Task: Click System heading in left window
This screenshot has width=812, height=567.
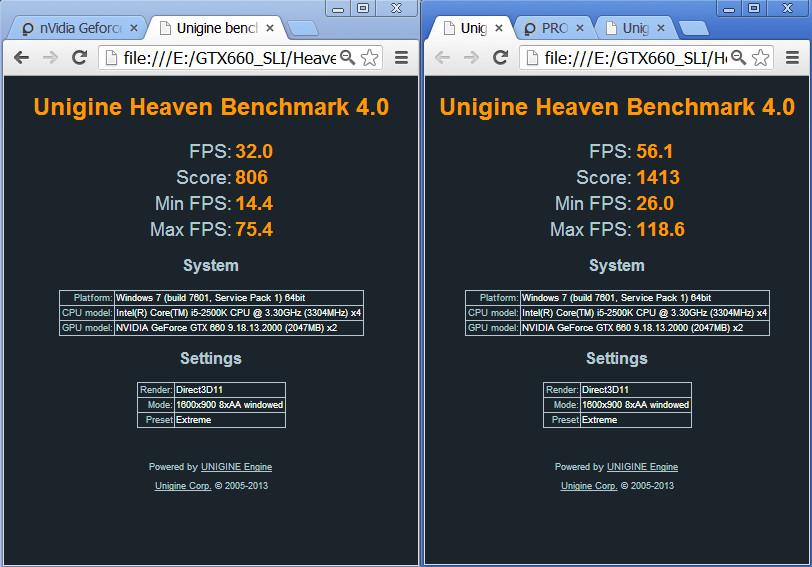Action: [211, 265]
